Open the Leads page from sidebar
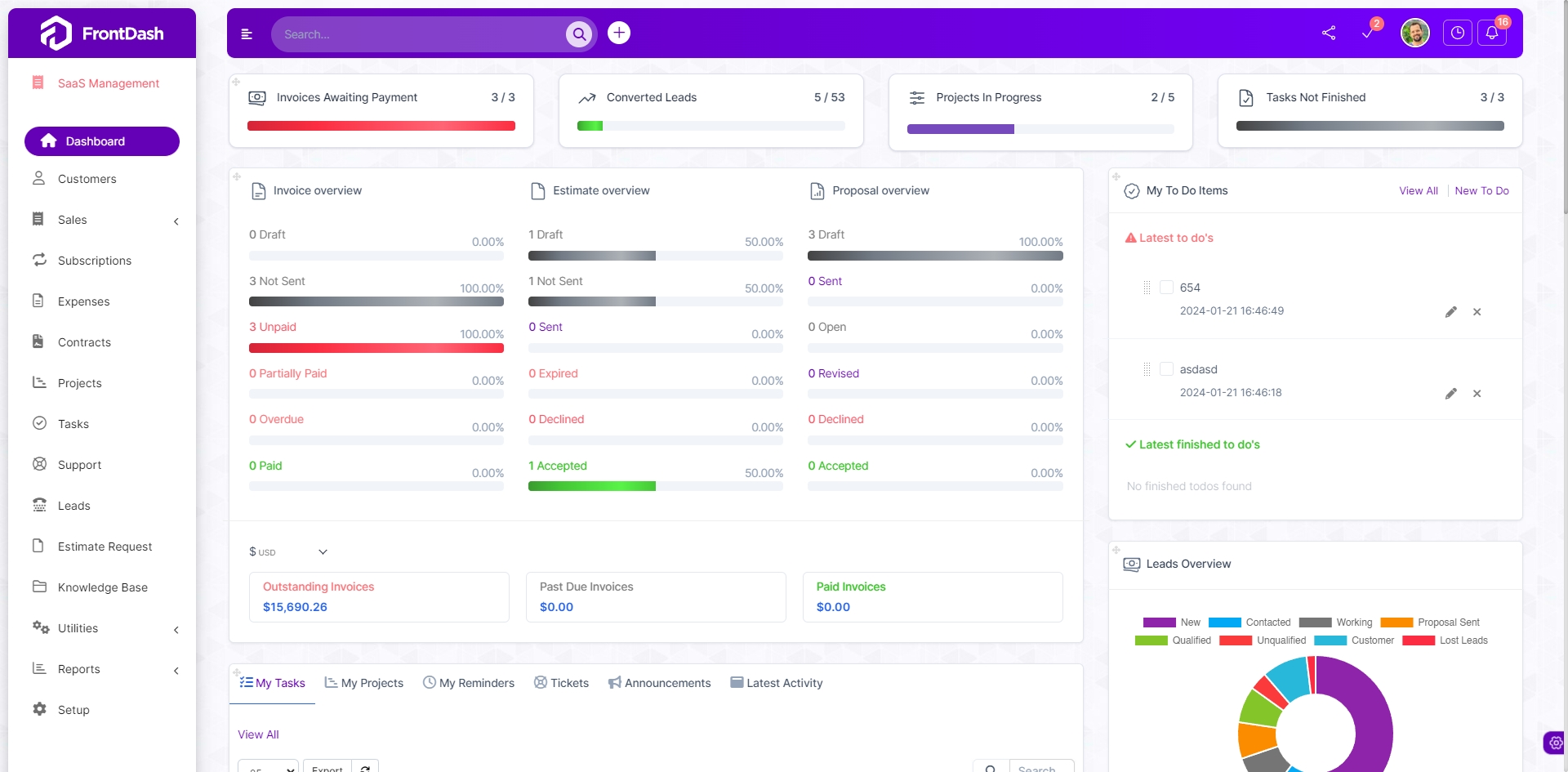Viewport: 1568px width, 772px height. pyautogui.click(x=73, y=506)
